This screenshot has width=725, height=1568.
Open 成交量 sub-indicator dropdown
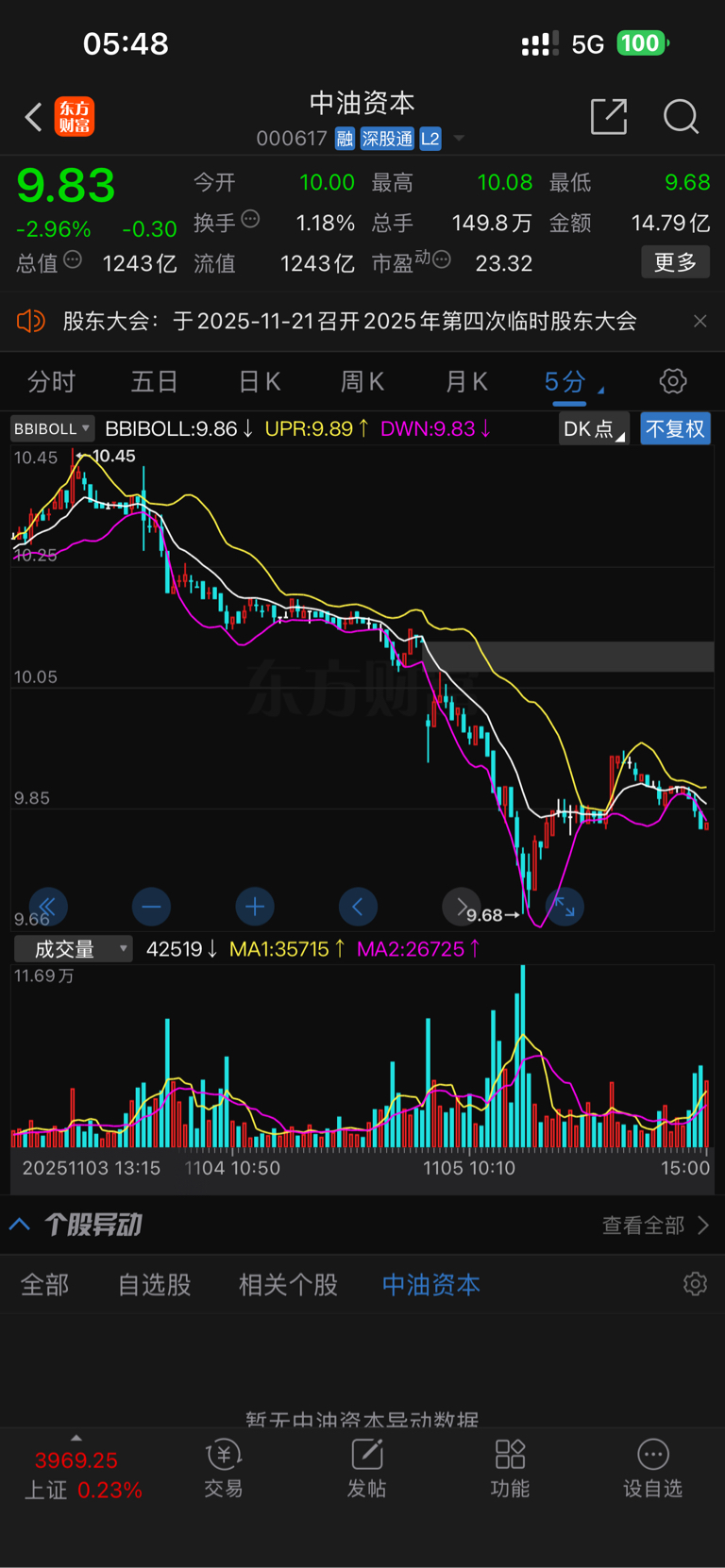[x=73, y=949]
